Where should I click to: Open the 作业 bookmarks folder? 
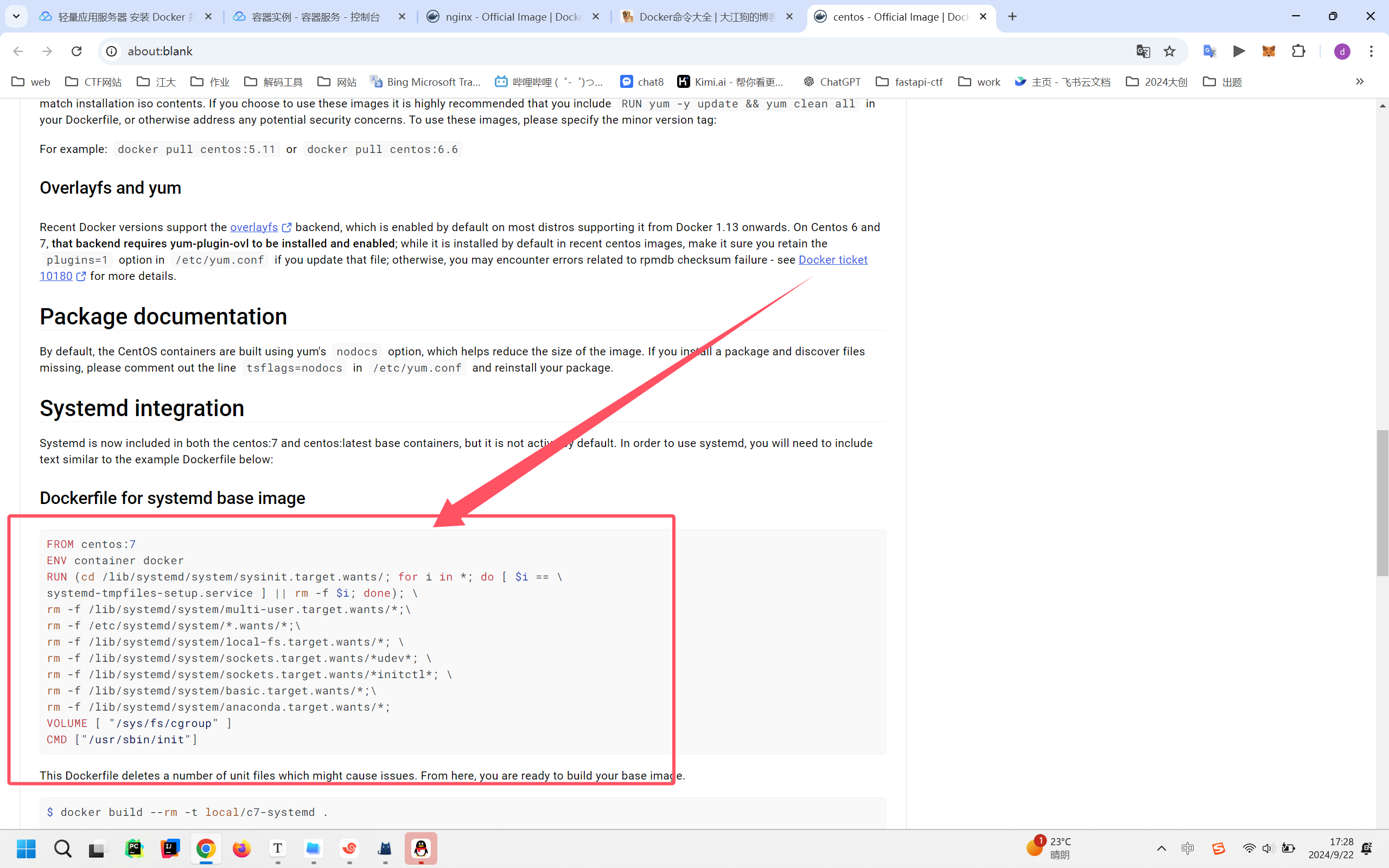click(x=210, y=81)
